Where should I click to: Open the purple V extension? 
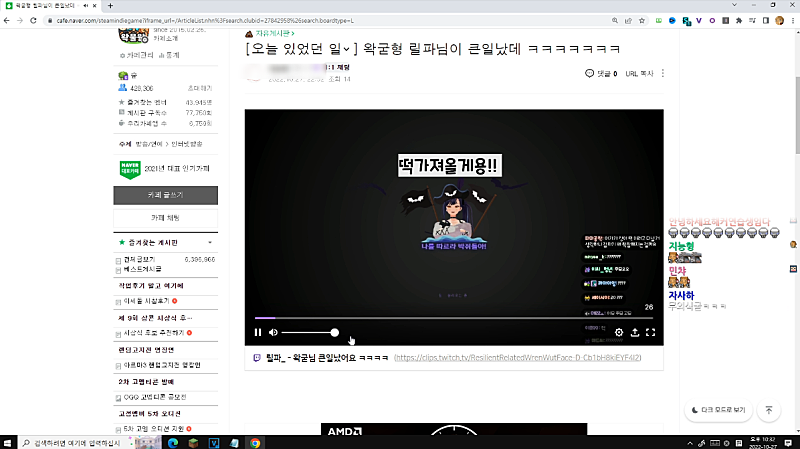698,20
